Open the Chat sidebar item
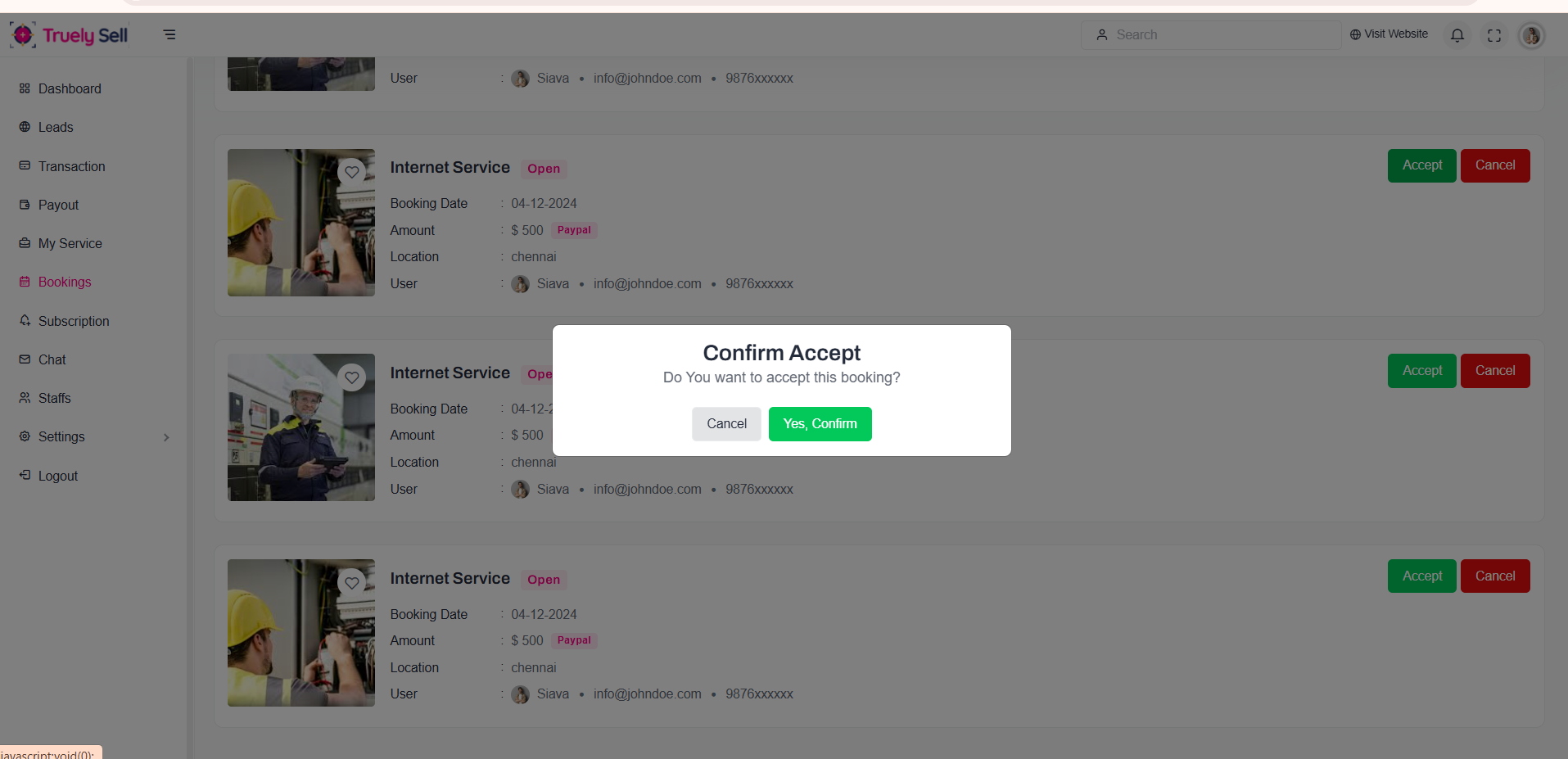Image resolution: width=1568 pixels, height=759 pixels. pyautogui.click(x=52, y=359)
